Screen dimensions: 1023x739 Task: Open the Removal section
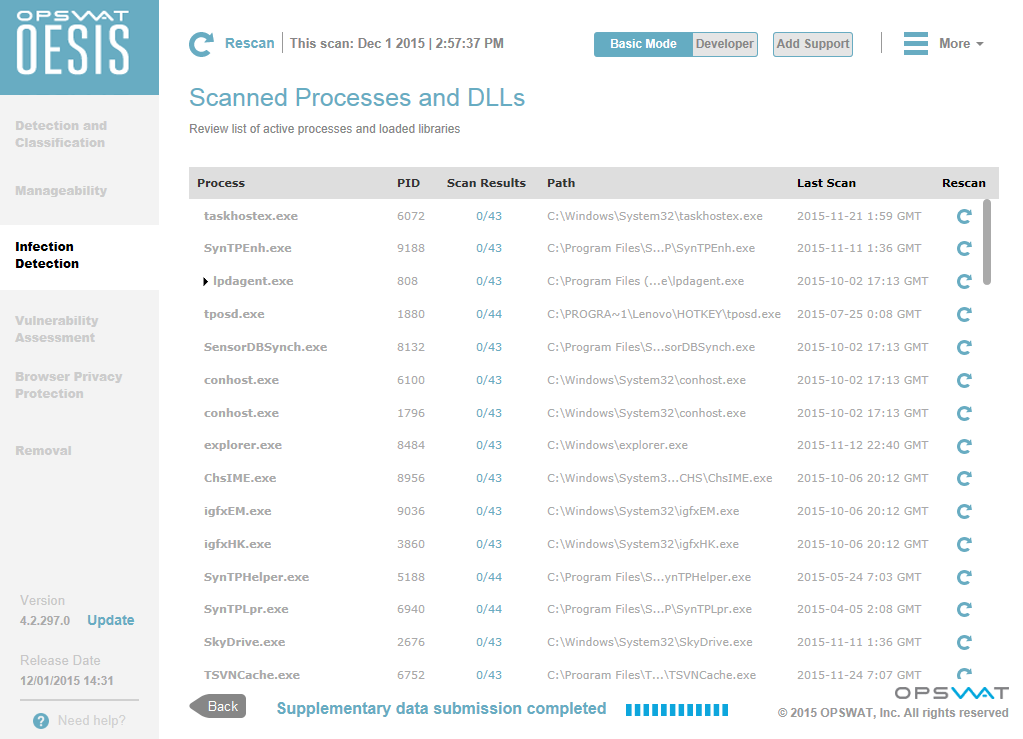(x=43, y=451)
